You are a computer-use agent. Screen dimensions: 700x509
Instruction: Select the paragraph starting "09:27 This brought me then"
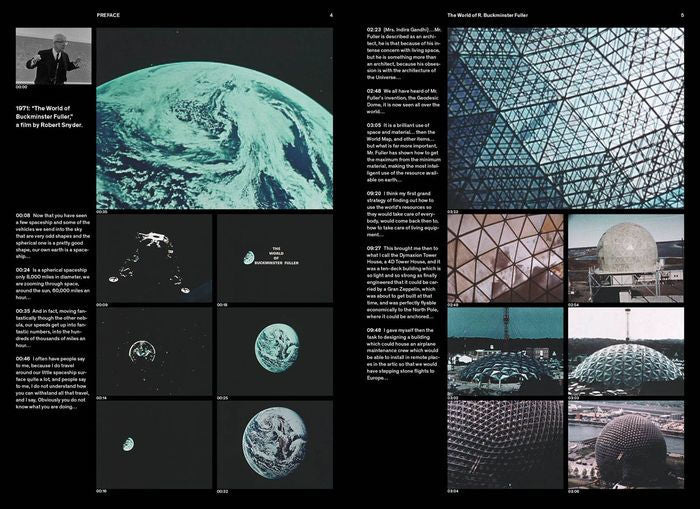(x=404, y=282)
